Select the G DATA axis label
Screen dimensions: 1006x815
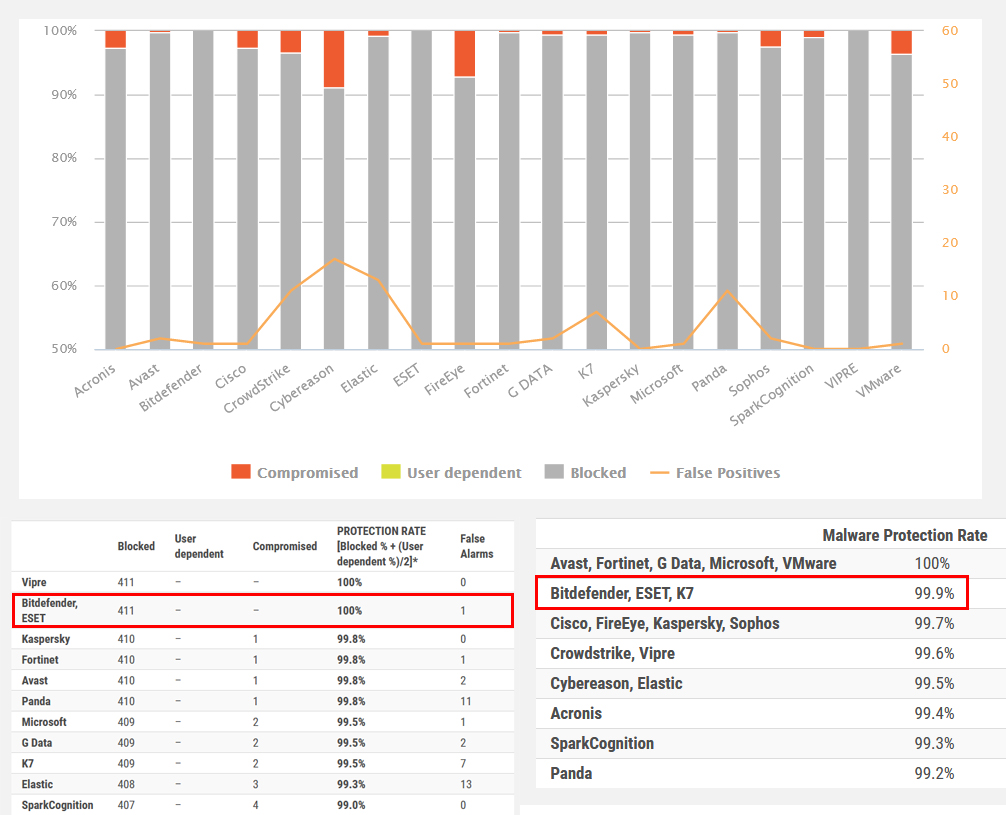(530, 381)
